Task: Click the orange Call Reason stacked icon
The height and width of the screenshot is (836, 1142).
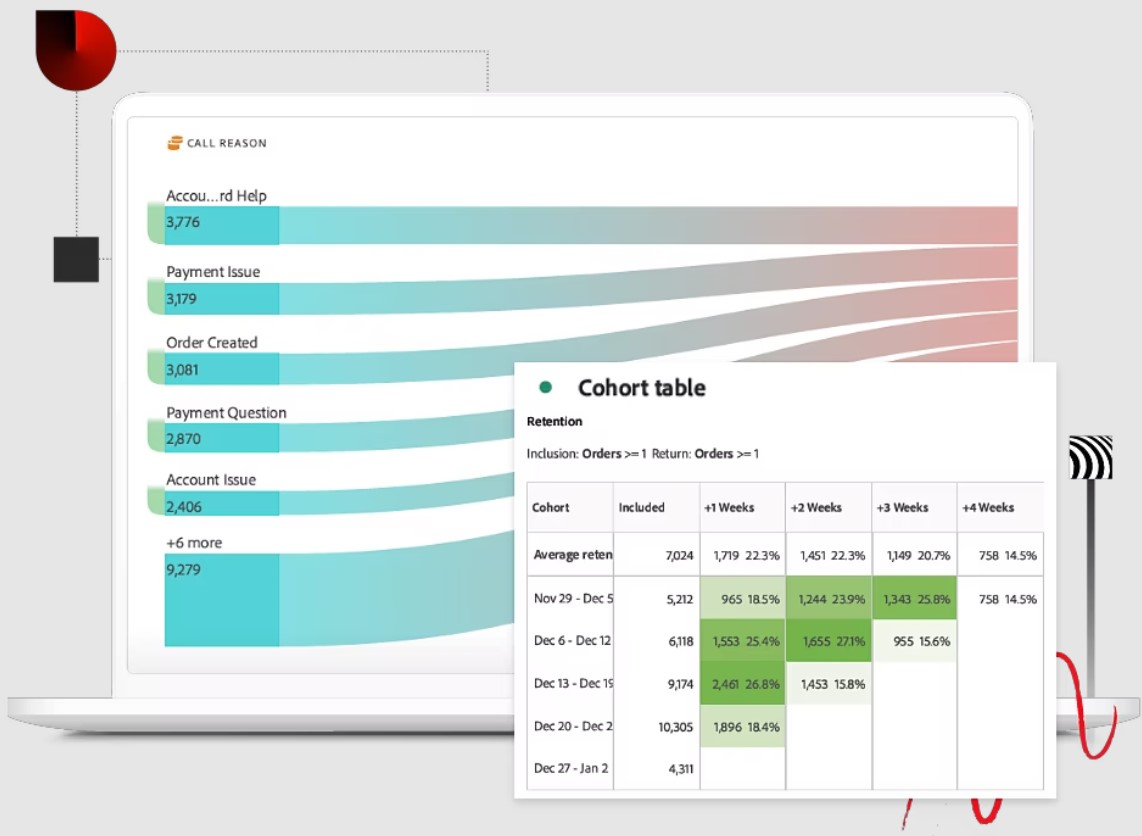Action: coord(173,142)
